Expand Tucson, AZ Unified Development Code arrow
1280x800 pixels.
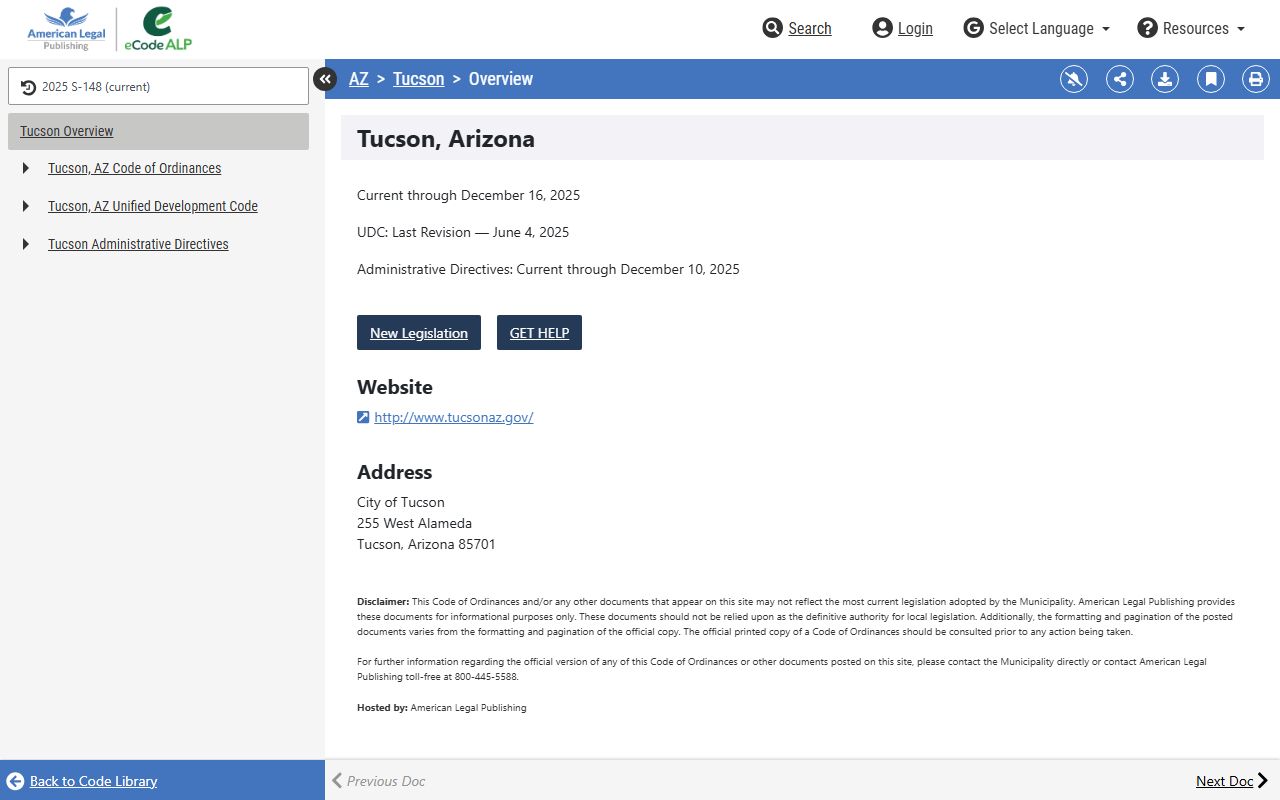pyautogui.click(x=26, y=206)
